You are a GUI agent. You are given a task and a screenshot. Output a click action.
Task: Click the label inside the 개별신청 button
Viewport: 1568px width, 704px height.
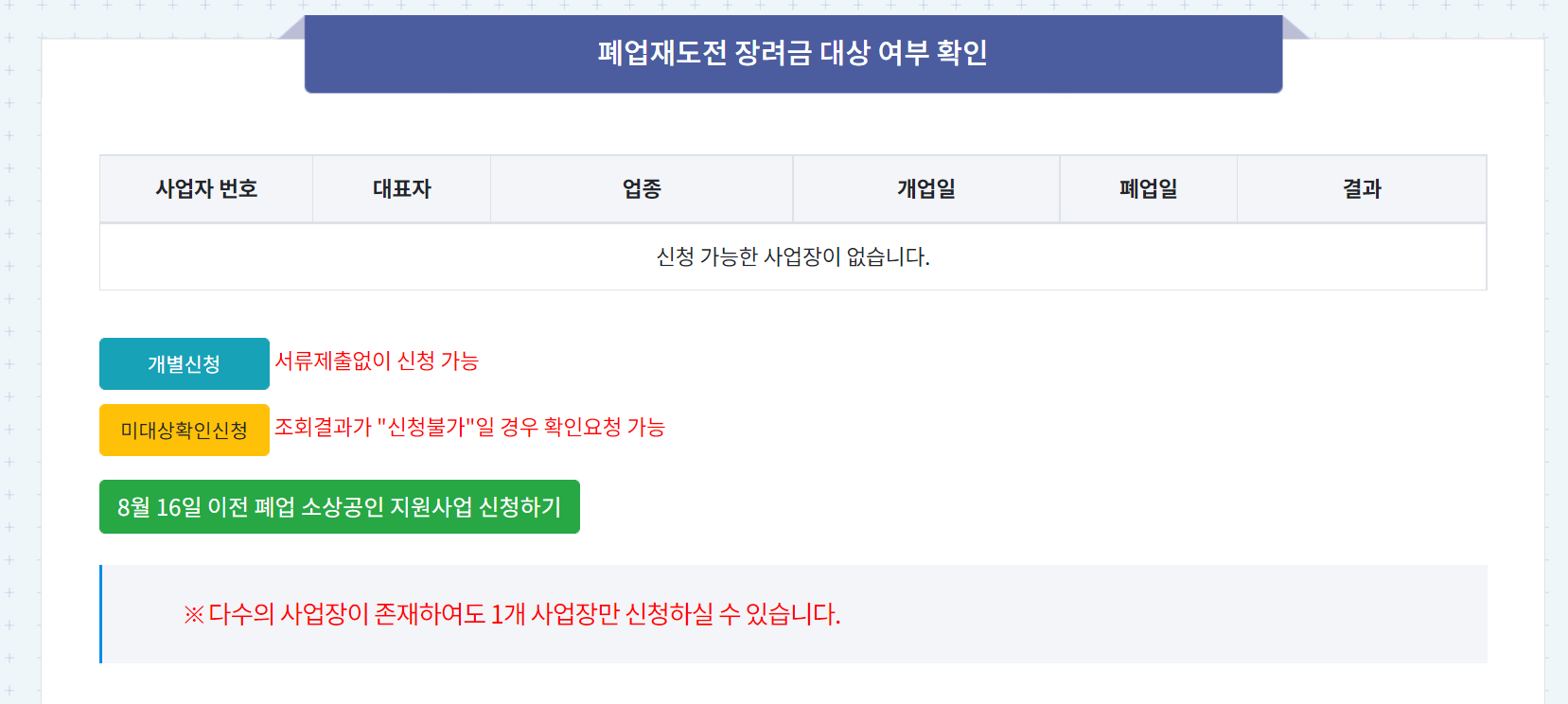[x=183, y=363]
